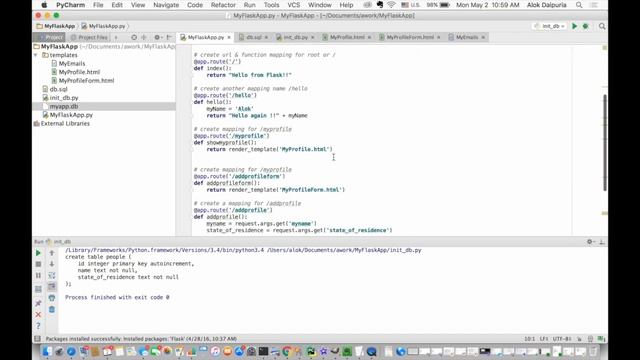
Task: Place cursor on 'Process finished with exit code 0'
Action: click(x=117, y=298)
